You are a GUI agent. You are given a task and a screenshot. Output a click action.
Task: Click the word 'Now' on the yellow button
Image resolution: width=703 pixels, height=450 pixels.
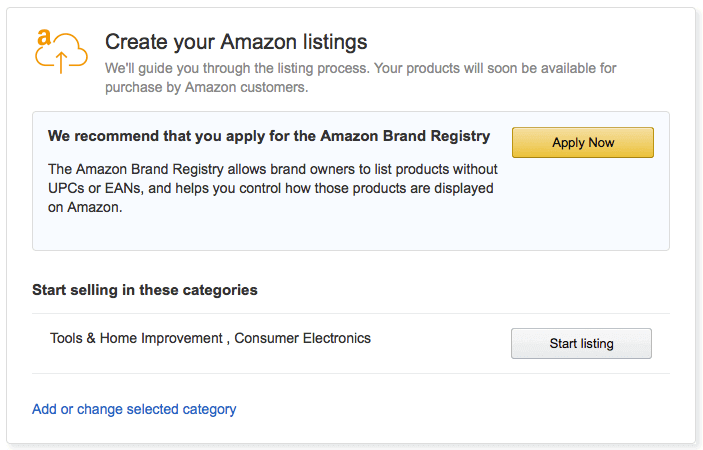601,143
